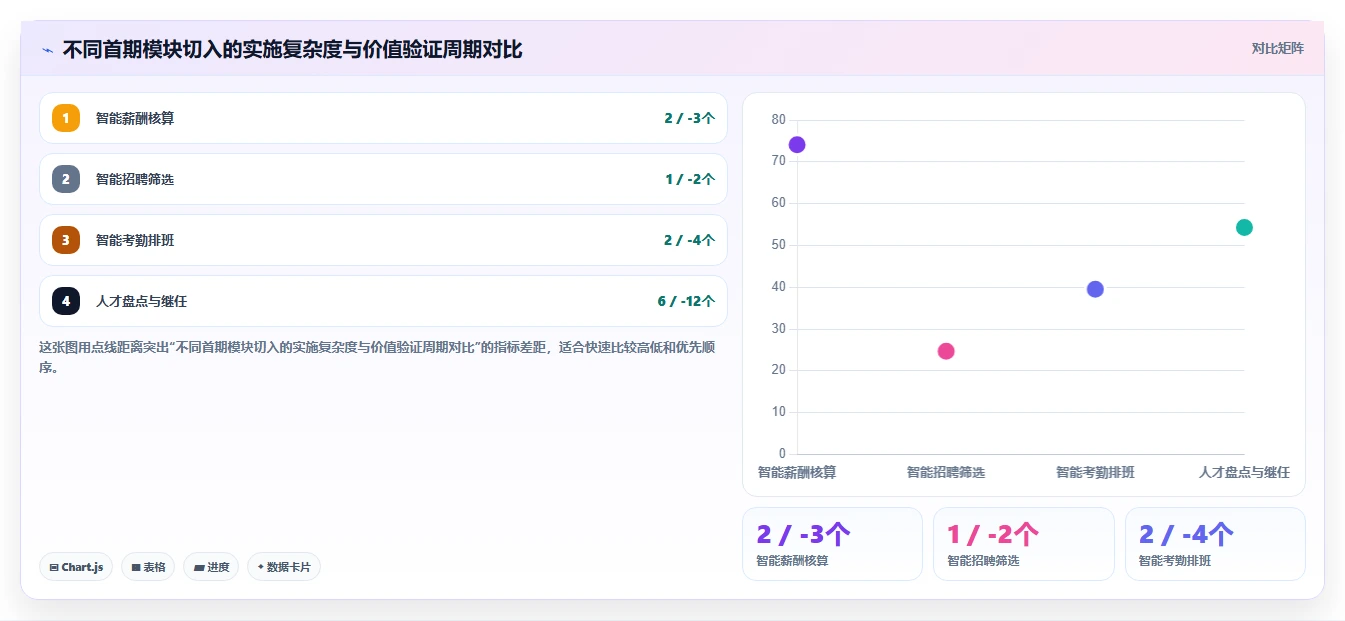1345x621 pixels.
Task: Click the indigo data point for 智能考勤排班
Action: (x=1095, y=289)
